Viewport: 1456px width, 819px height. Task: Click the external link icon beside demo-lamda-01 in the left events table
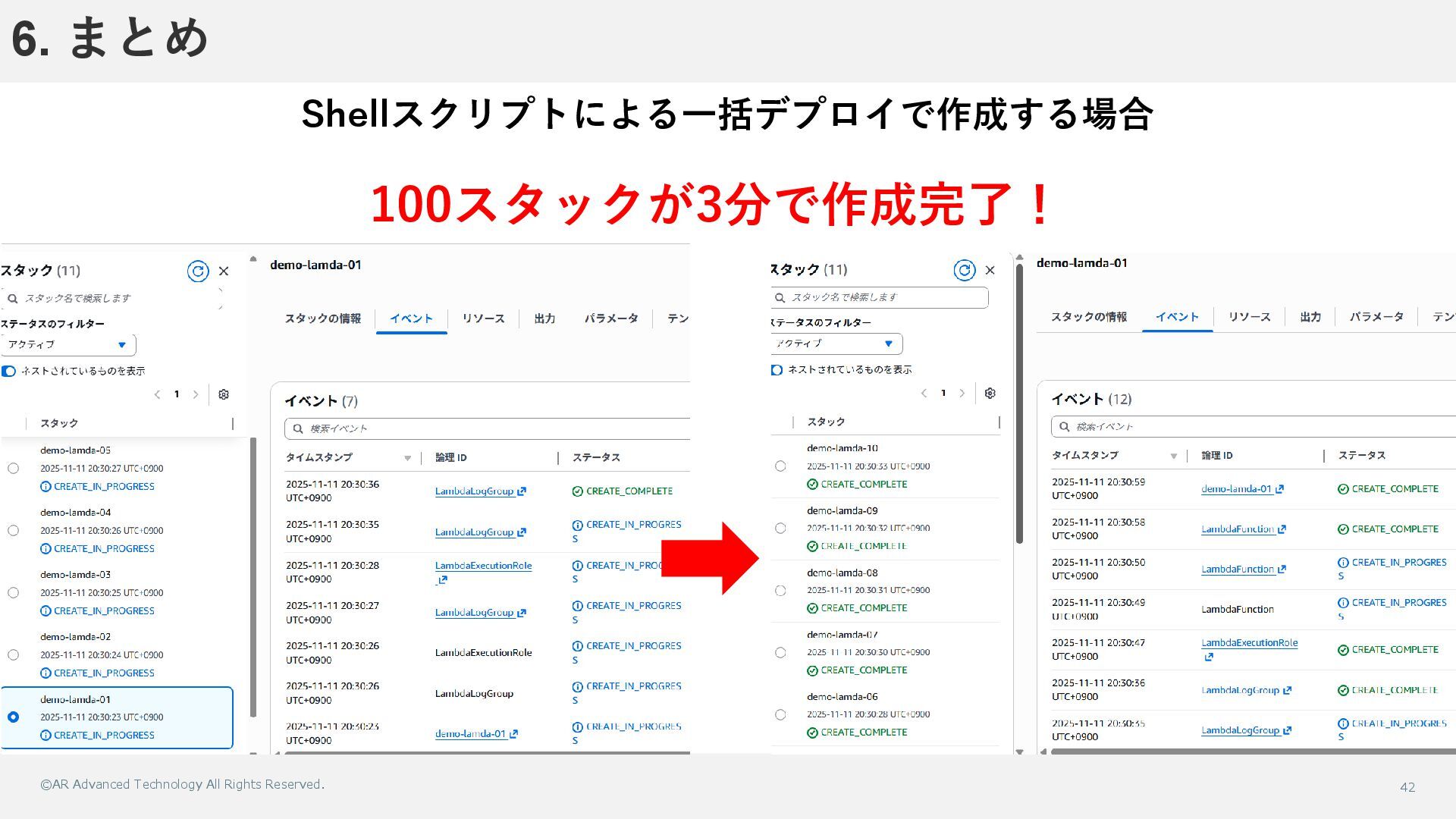514,734
